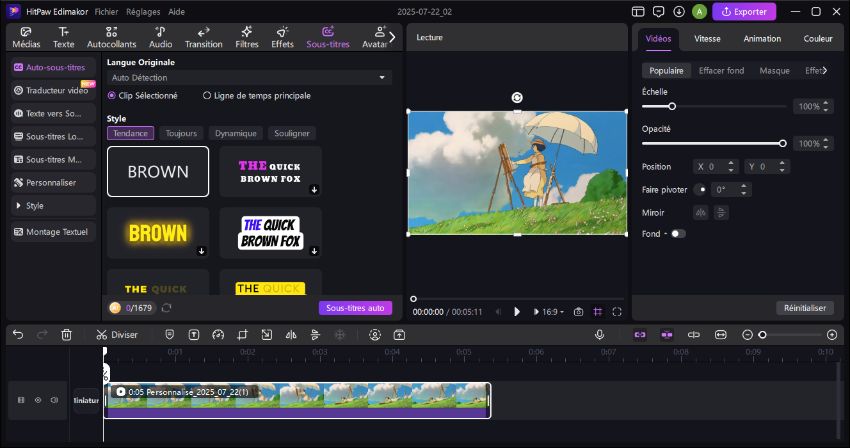Click the Échelle slider handle

pyautogui.click(x=672, y=106)
